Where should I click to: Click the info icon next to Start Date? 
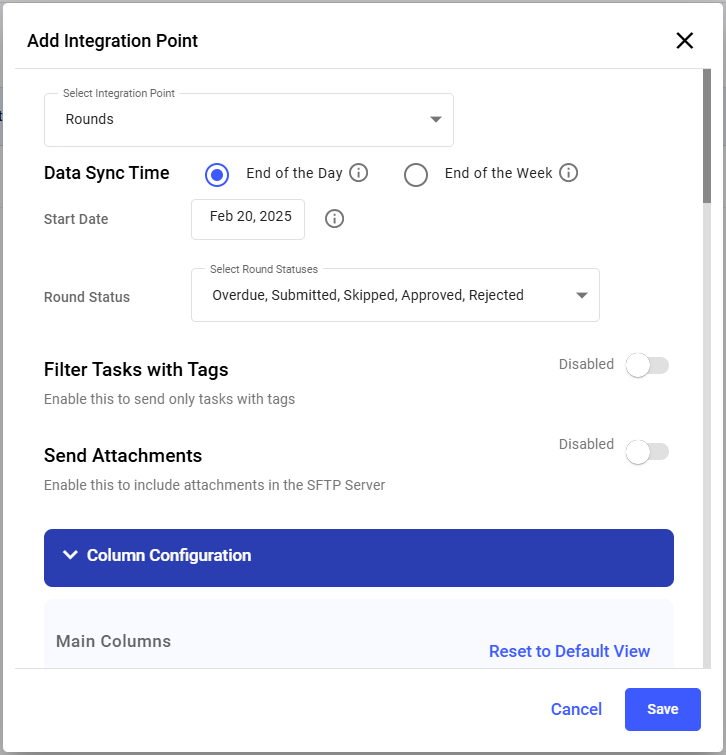coord(335,218)
